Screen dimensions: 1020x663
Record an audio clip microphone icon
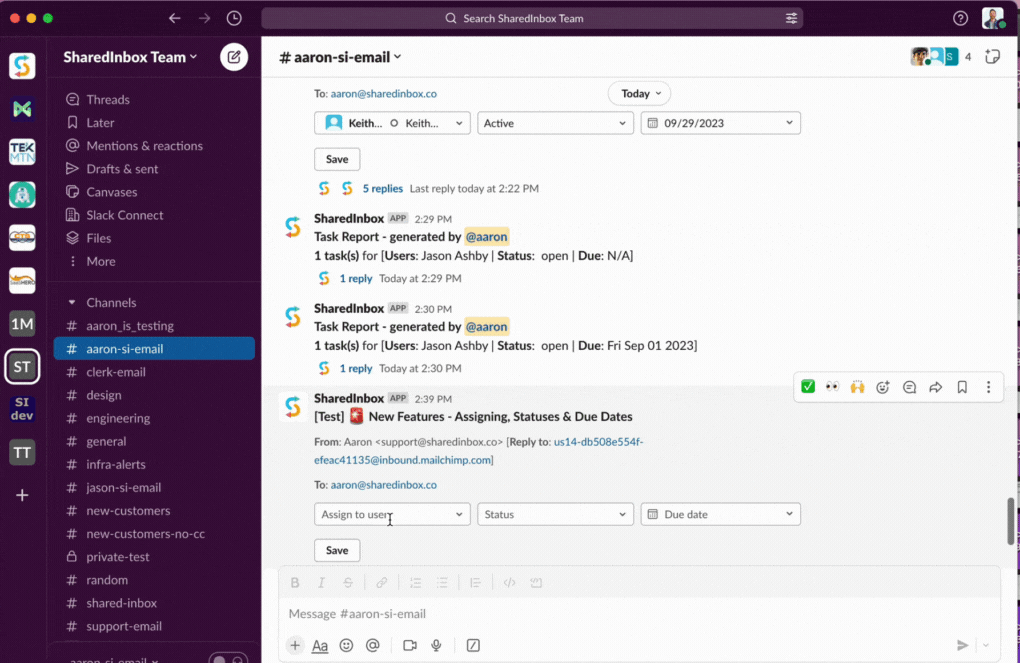pos(436,645)
